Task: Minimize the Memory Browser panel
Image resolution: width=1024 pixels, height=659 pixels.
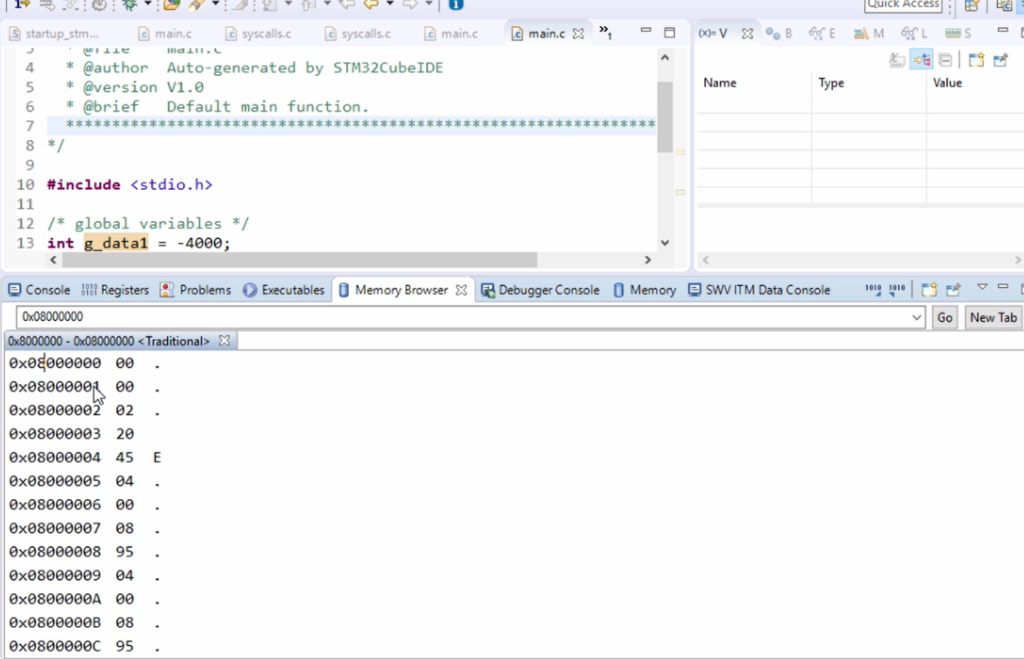Action: pyautogui.click(x=1003, y=287)
